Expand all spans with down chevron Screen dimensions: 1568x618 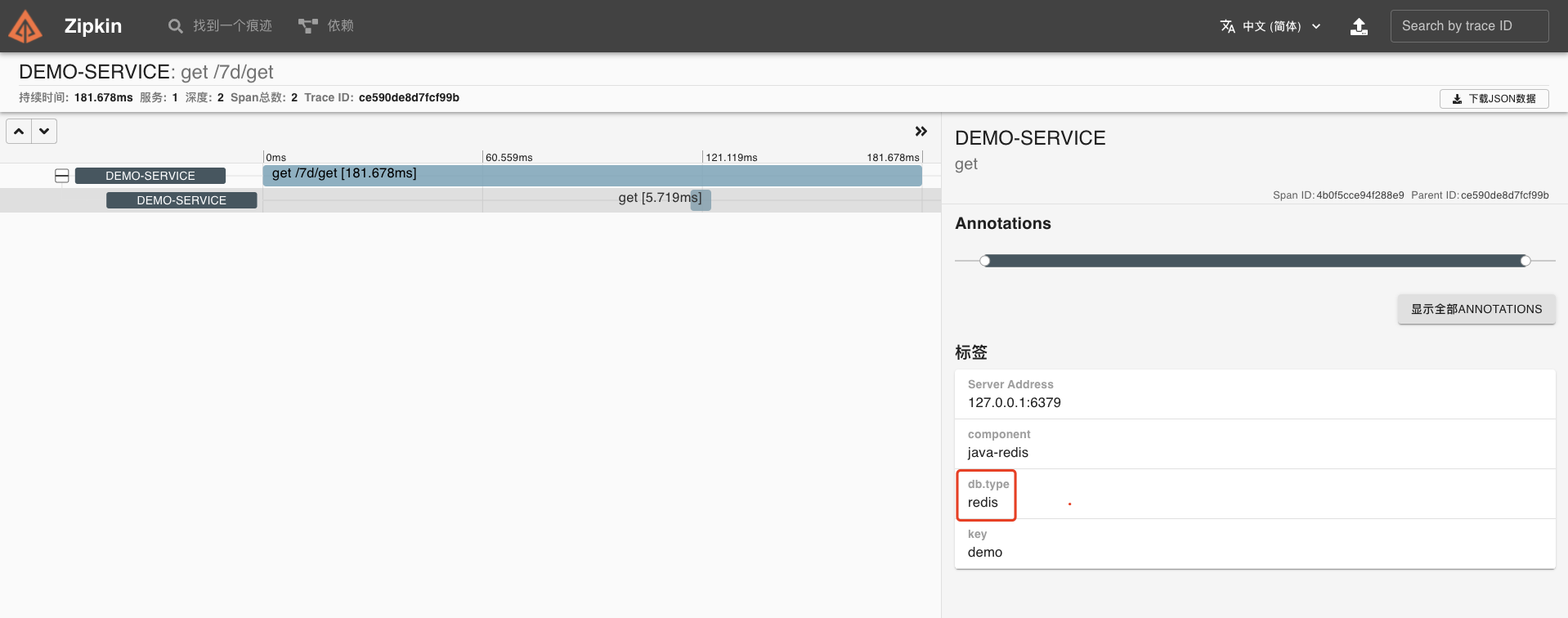point(44,131)
